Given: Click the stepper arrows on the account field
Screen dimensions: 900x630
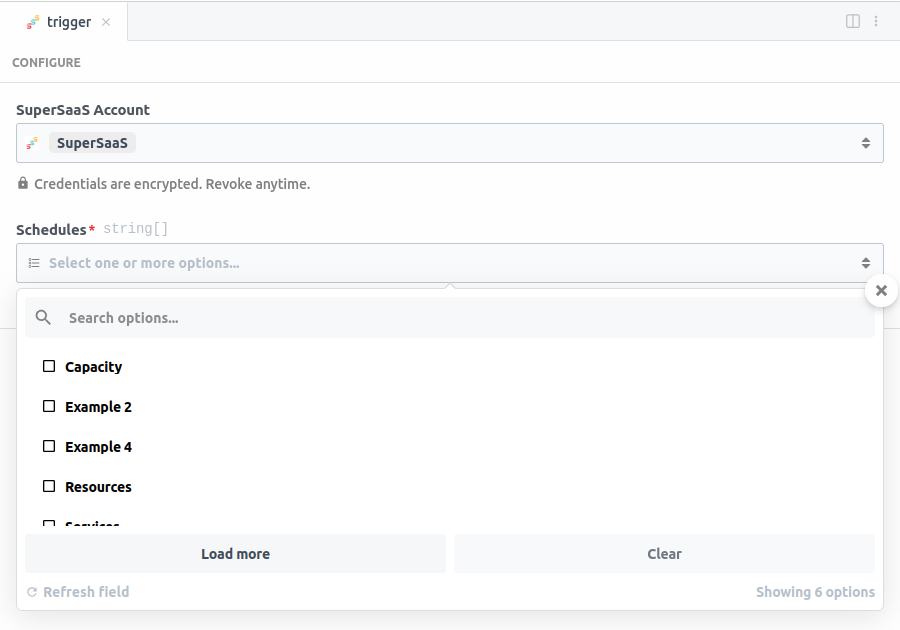Looking at the screenshot, I should [x=866, y=142].
